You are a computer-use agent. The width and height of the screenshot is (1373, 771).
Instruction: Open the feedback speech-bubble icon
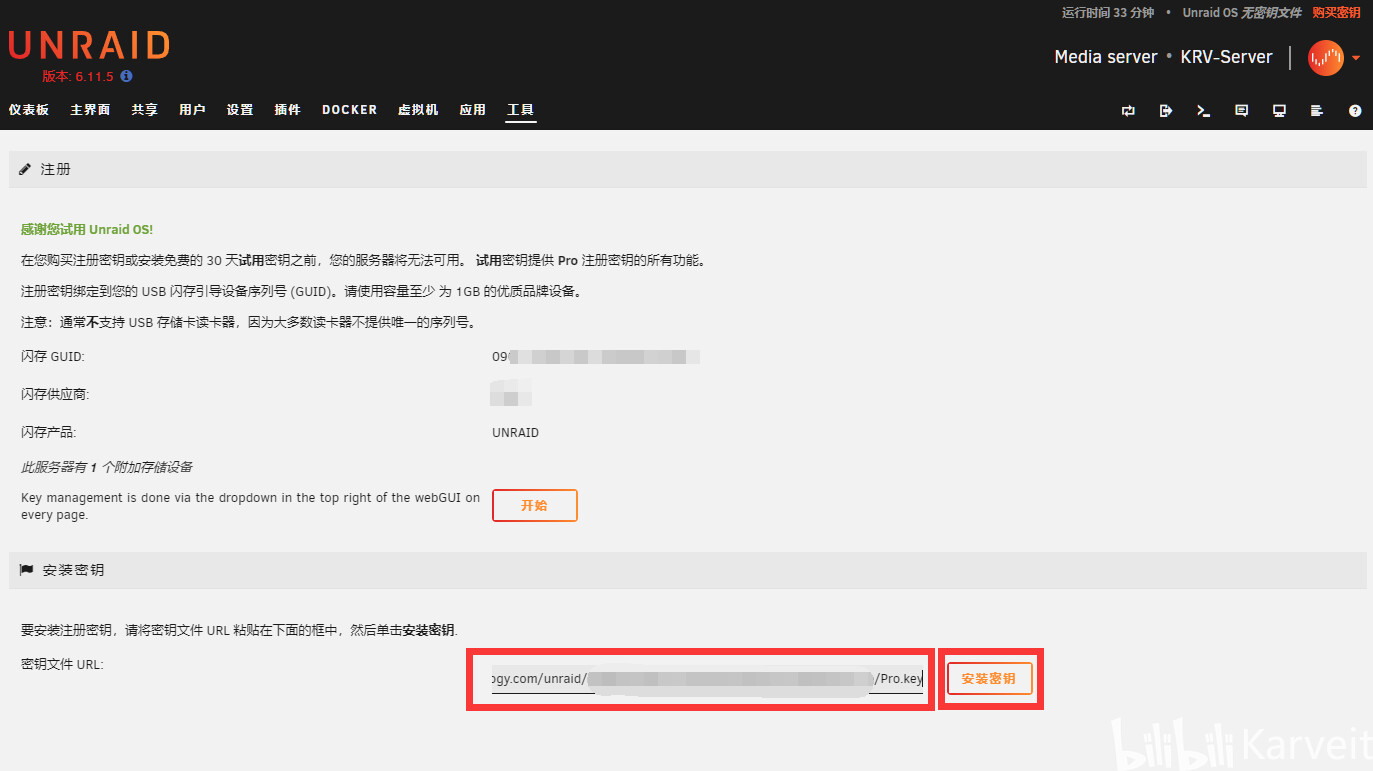click(1241, 111)
